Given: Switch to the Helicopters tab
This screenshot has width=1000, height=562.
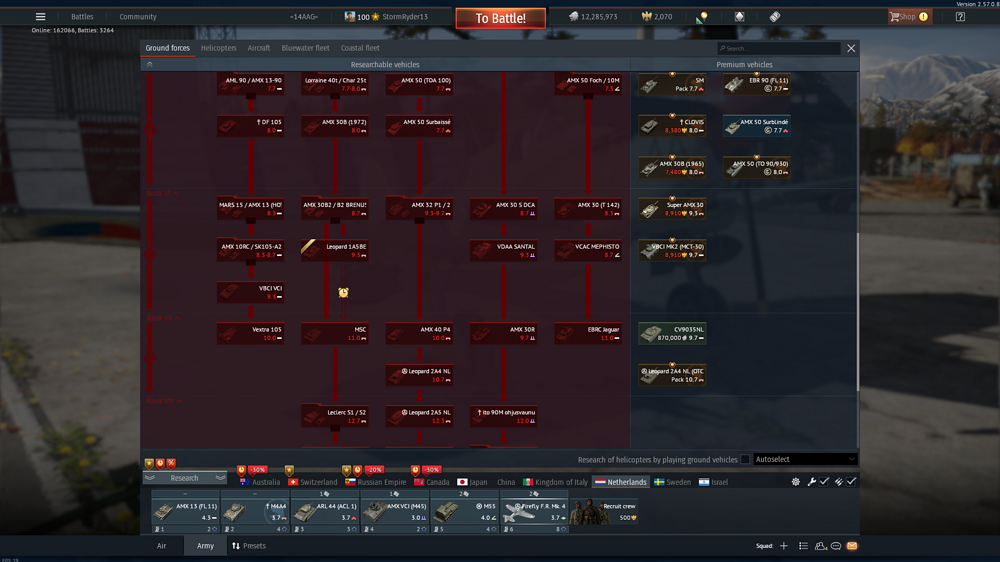Looking at the screenshot, I should 218,48.
